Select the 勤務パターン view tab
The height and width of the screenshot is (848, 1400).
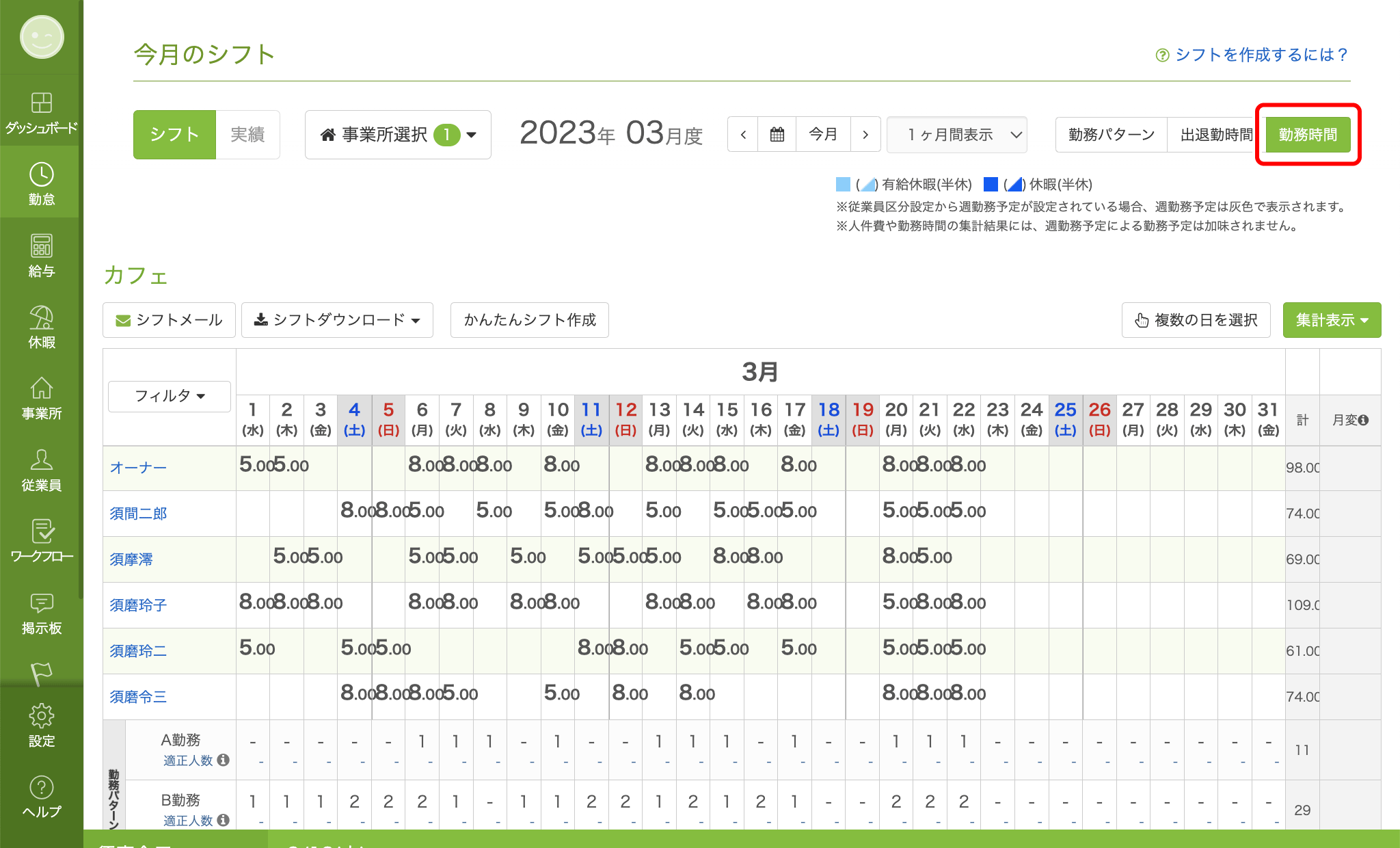coord(1112,135)
